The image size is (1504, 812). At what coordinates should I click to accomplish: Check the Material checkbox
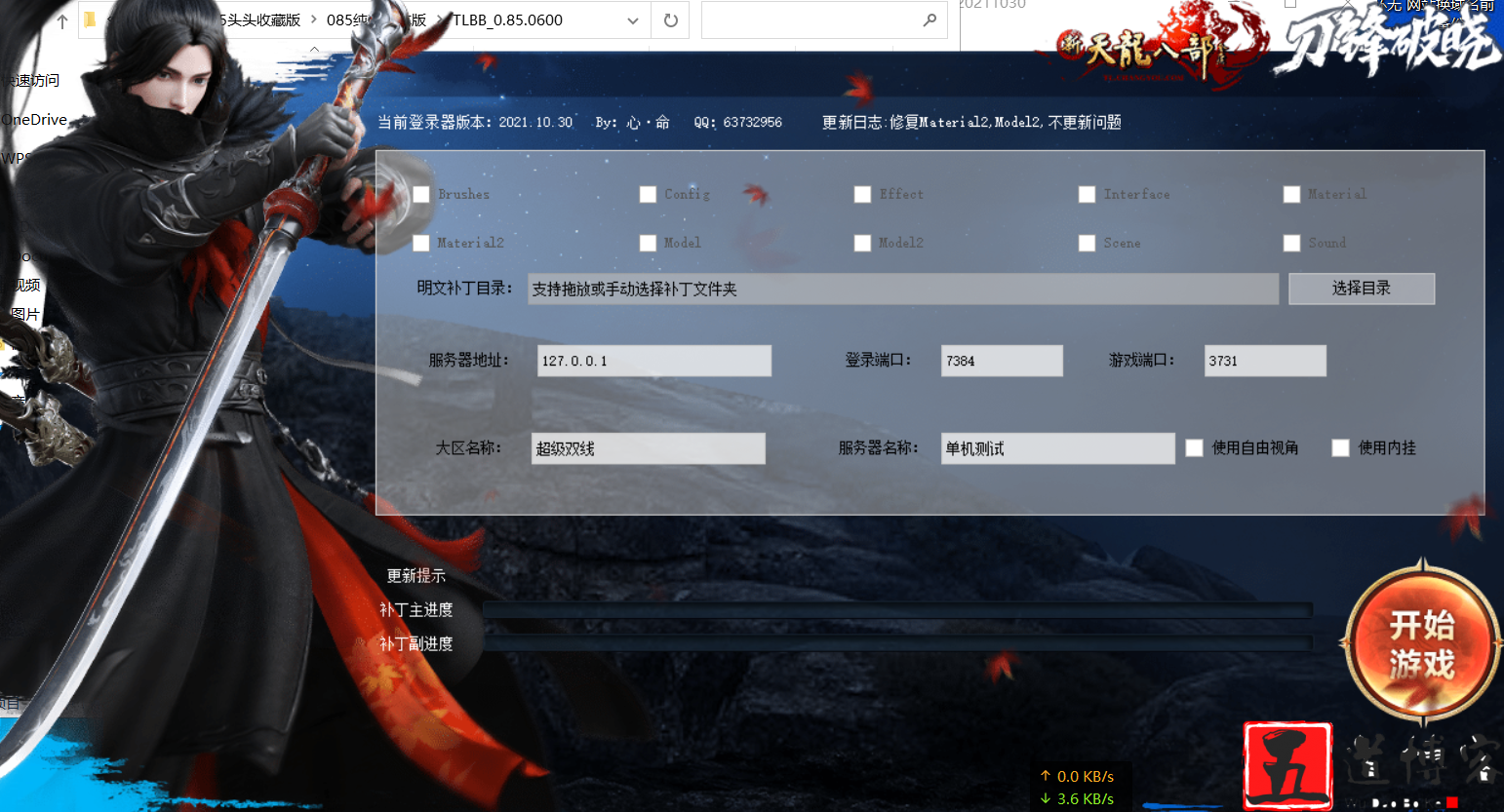(1291, 194)
